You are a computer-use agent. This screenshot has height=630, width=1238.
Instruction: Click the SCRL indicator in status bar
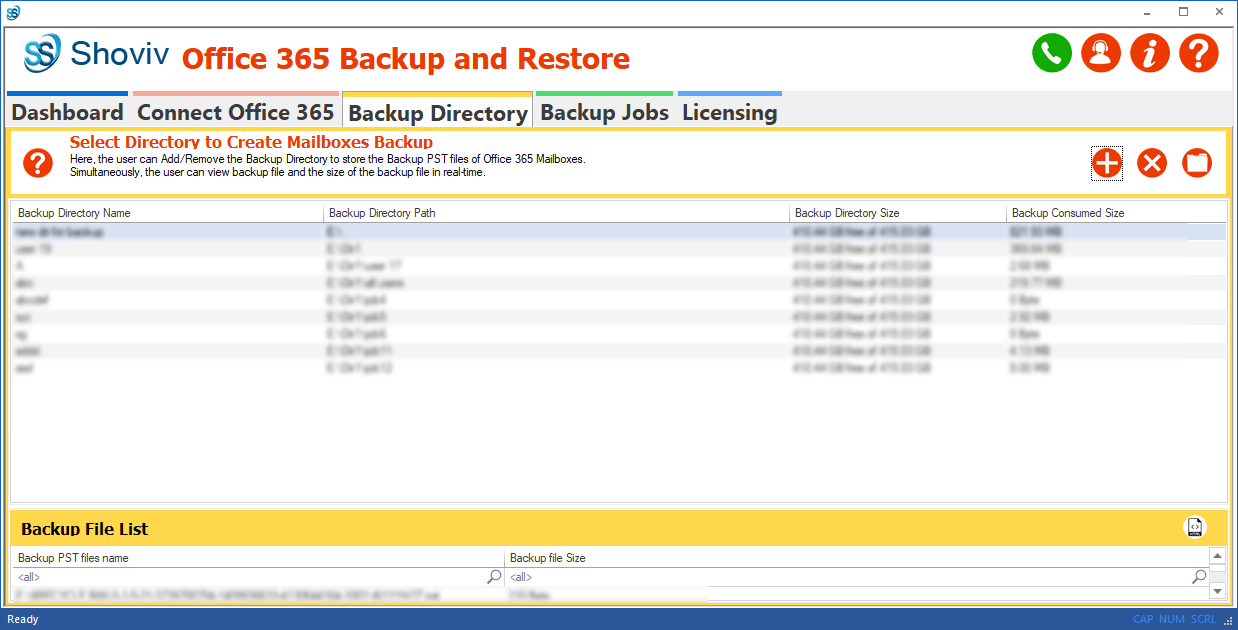click(1203, 619)
